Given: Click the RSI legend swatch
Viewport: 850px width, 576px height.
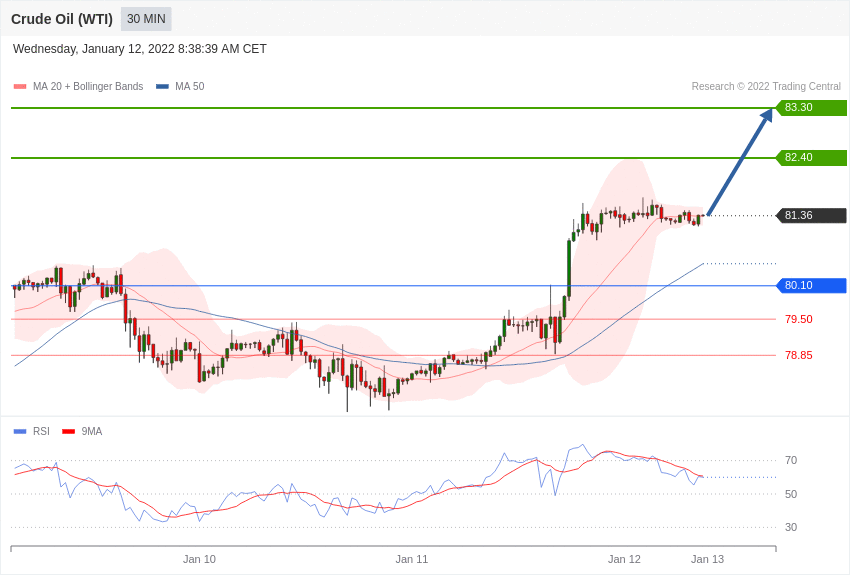Looking at the screenshot, I should click(x=20, y=431).
